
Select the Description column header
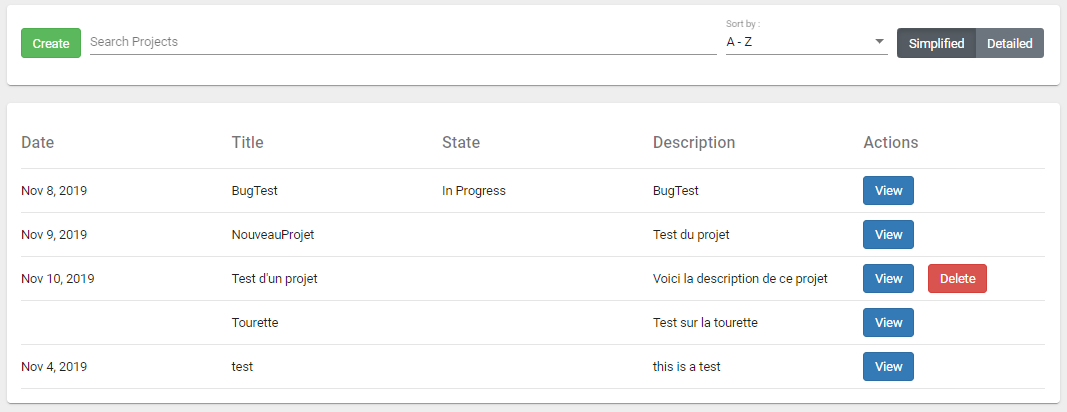[x=694, y=142]
